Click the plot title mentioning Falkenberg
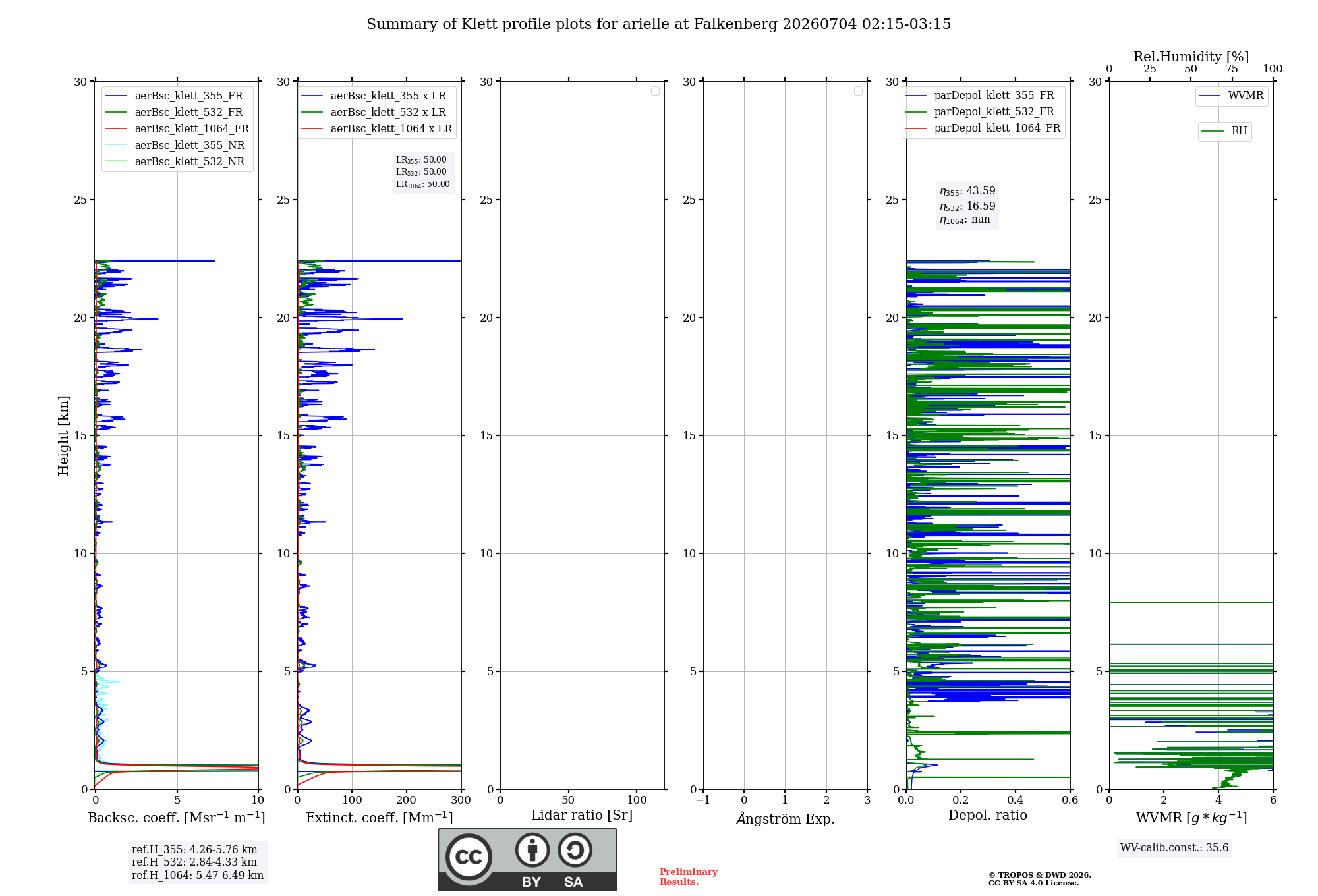Image resolution: width=1318 pixels, height=896 pixels. pos(658,24)
